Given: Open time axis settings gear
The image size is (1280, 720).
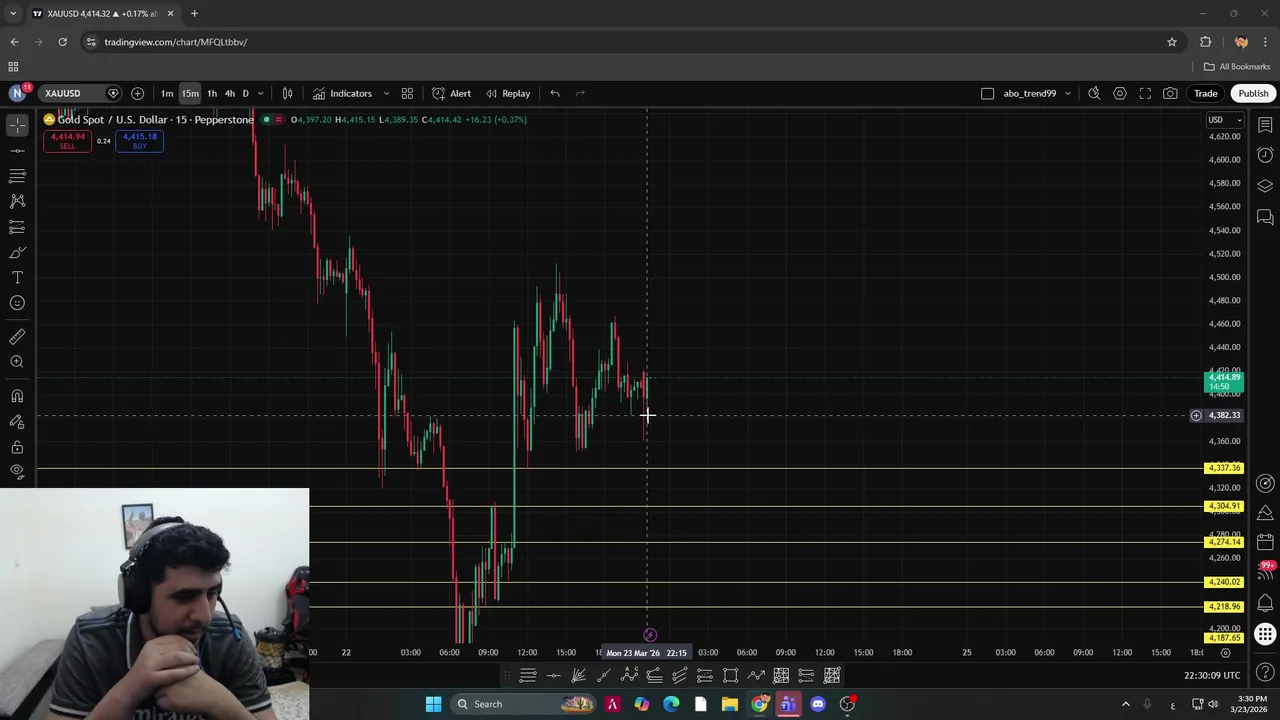Looking at the screenshot, I should click(x=1225, y=652).
